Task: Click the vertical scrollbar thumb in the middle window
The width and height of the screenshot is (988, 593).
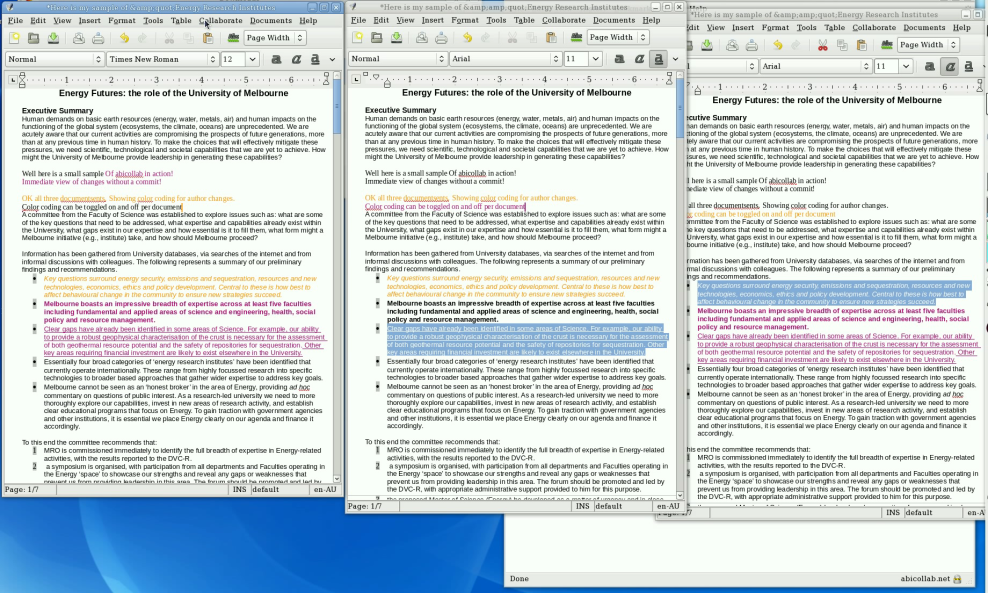Action: 680,110
